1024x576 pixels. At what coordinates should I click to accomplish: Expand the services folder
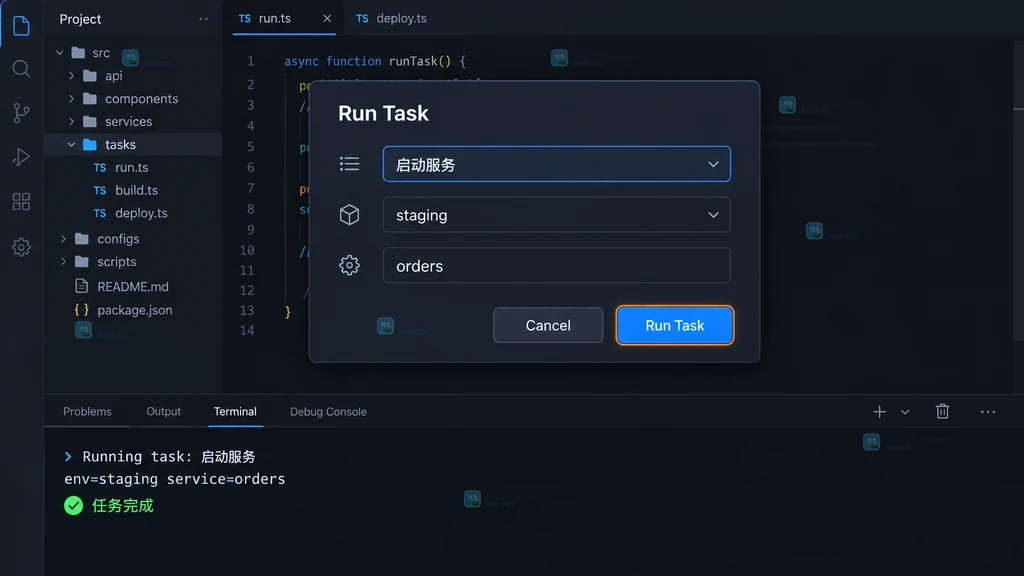pos(71,121)
